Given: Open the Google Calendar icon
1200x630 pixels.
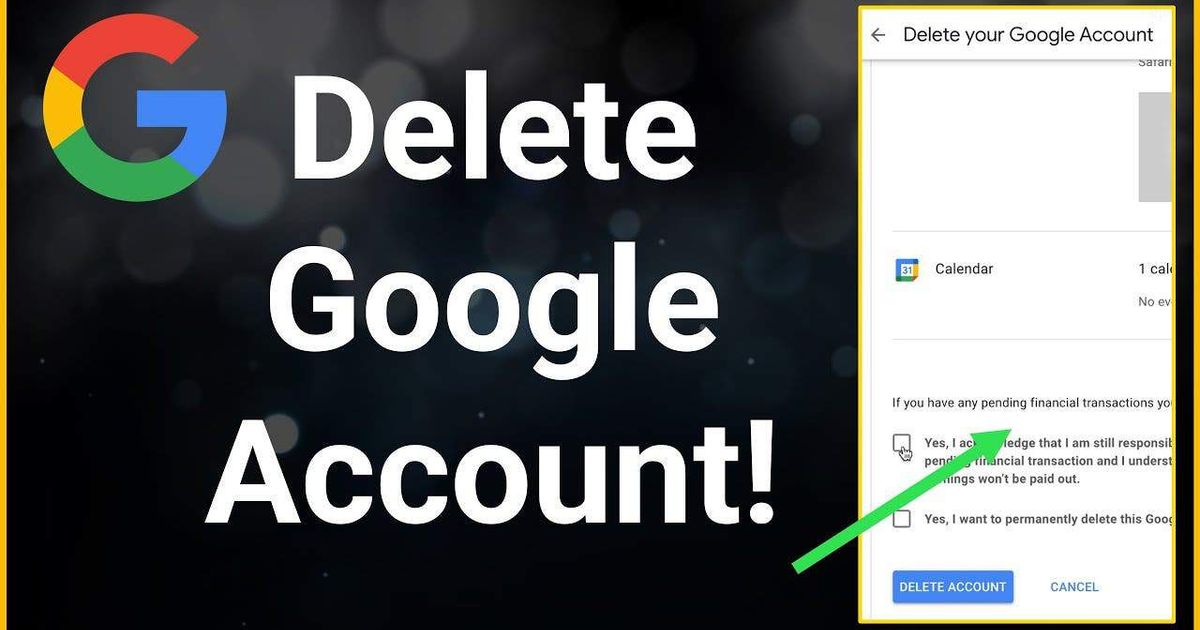Looking at the screenshot, I should coord(906,270).
